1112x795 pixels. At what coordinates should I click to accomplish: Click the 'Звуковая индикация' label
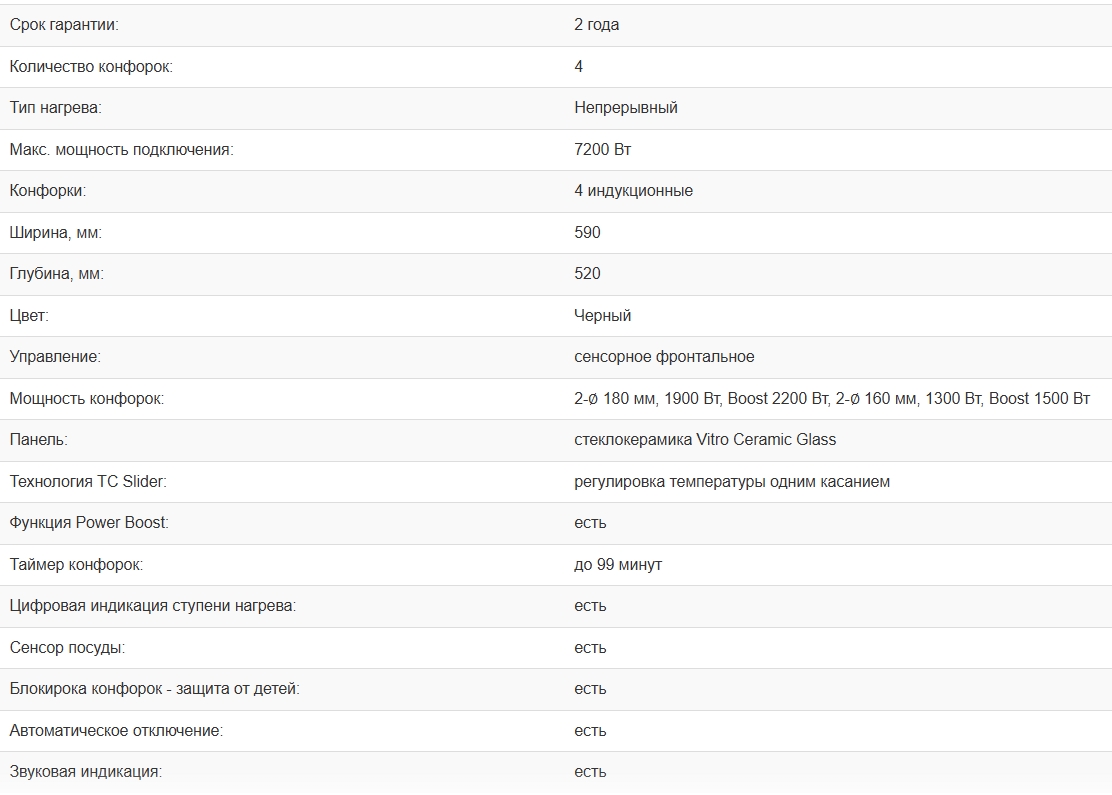coord(86,772)
